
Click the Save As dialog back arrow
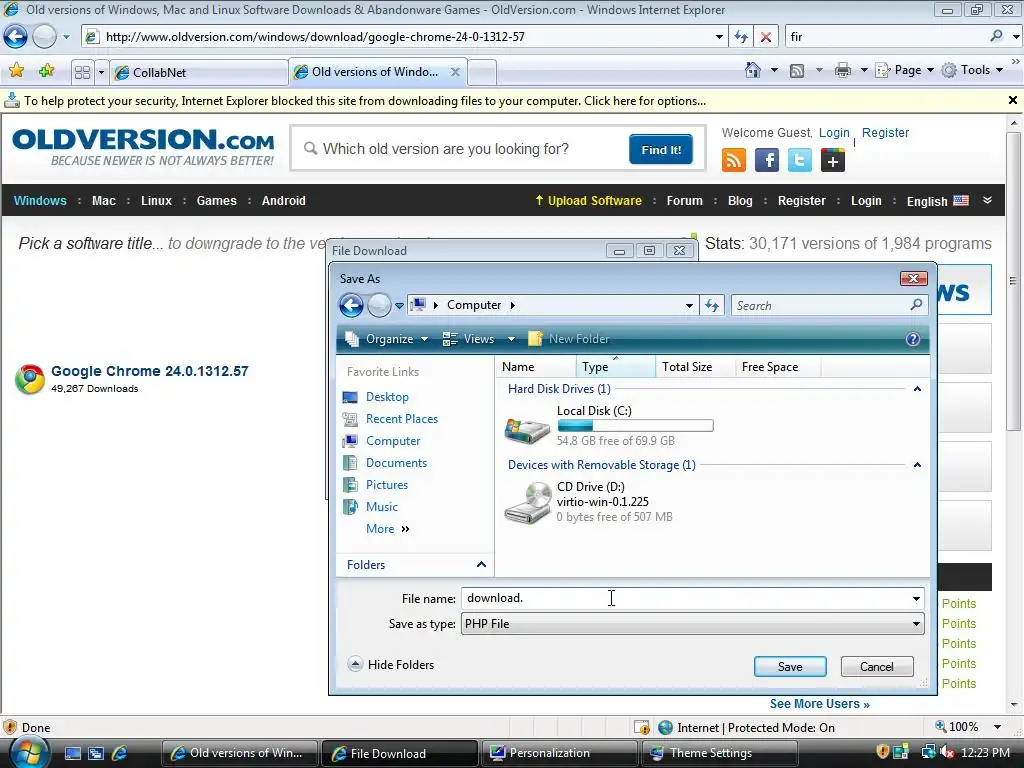click(351, 305)
